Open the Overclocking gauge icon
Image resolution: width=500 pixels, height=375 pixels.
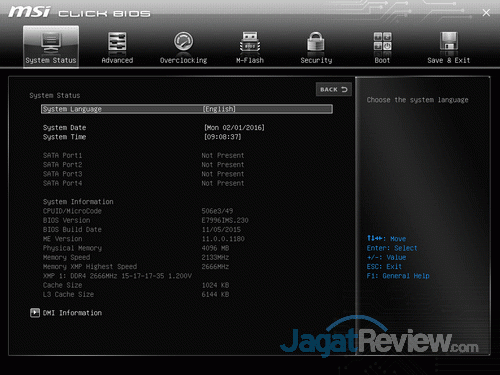tap(183, 42)
